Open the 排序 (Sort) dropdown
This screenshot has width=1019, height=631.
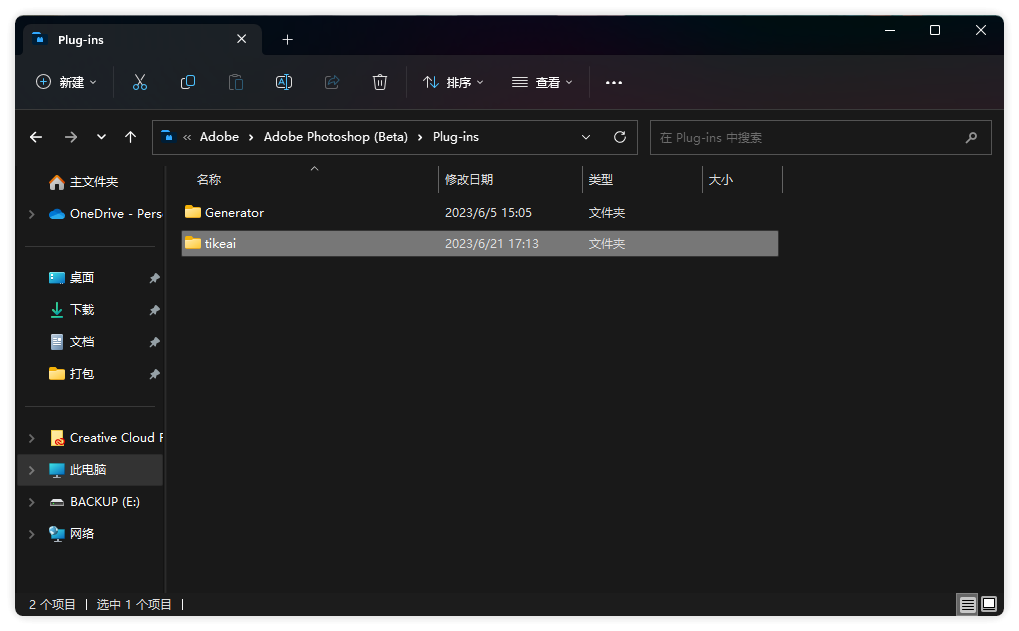(454, 83)
